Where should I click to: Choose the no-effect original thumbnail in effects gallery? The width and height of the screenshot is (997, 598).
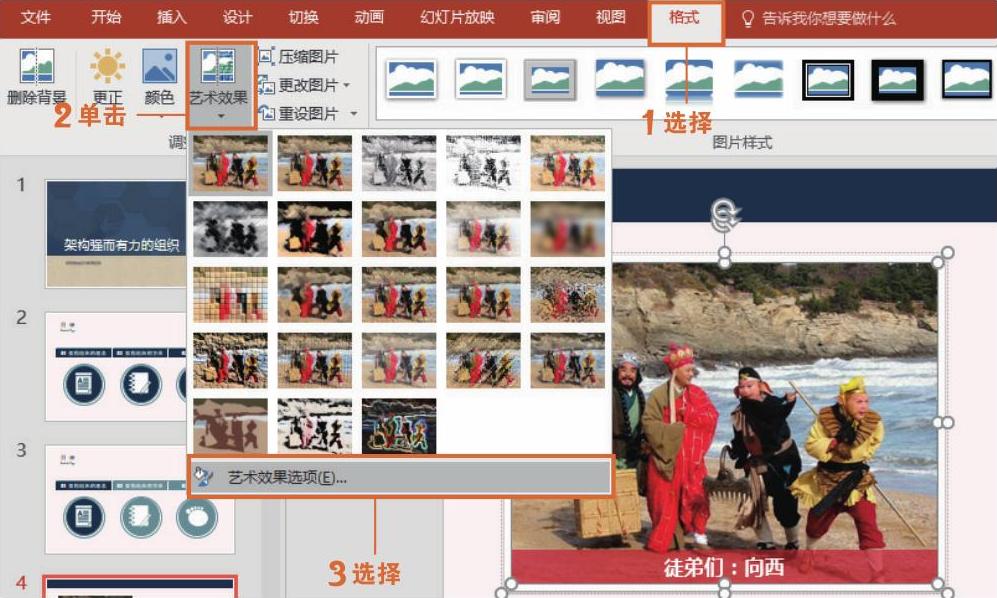point(230,163)
